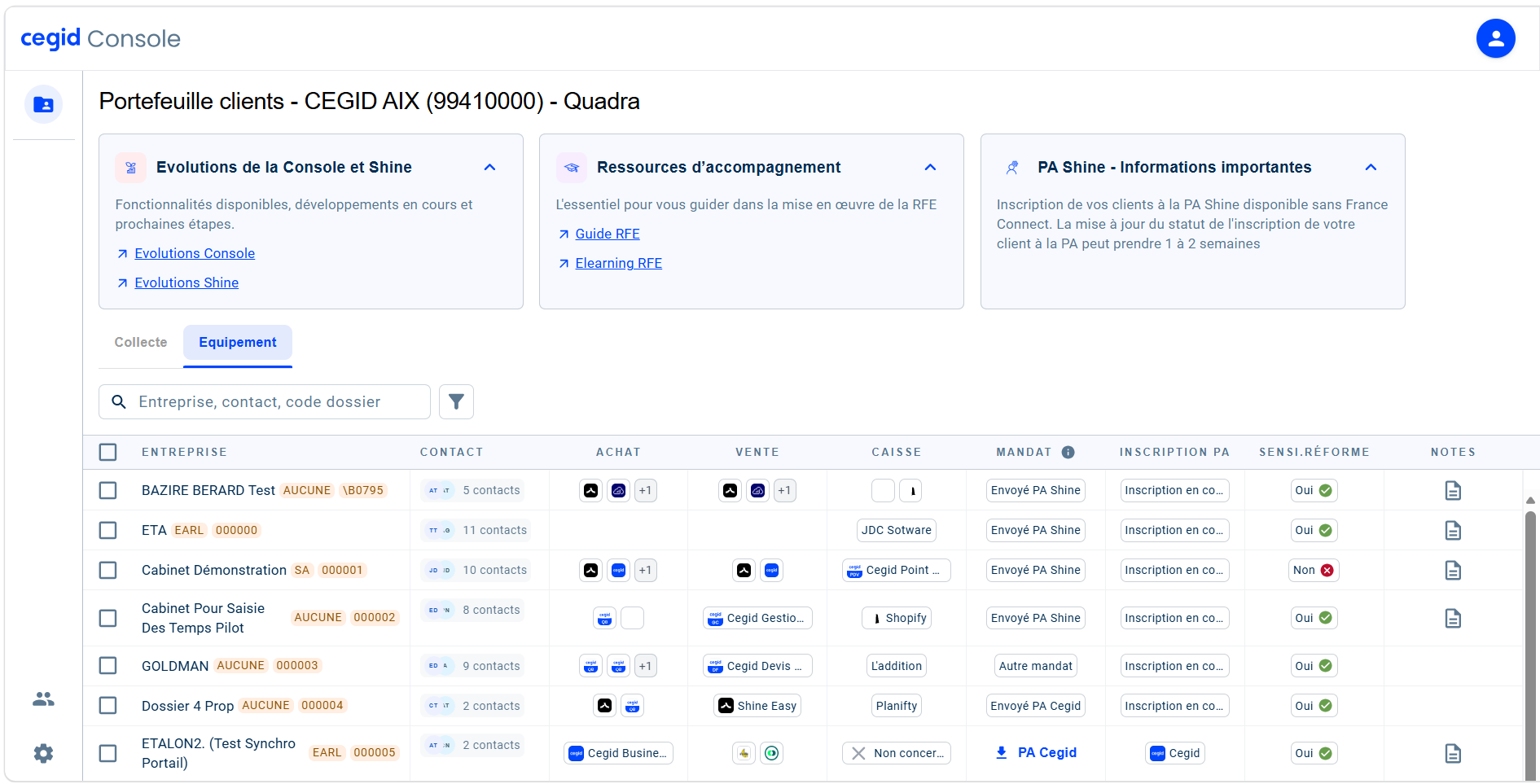The width and height of the screenshot is (1540, 784).
Task: Check the GOLDMAN row checkbox
Action: pos(107,666)
